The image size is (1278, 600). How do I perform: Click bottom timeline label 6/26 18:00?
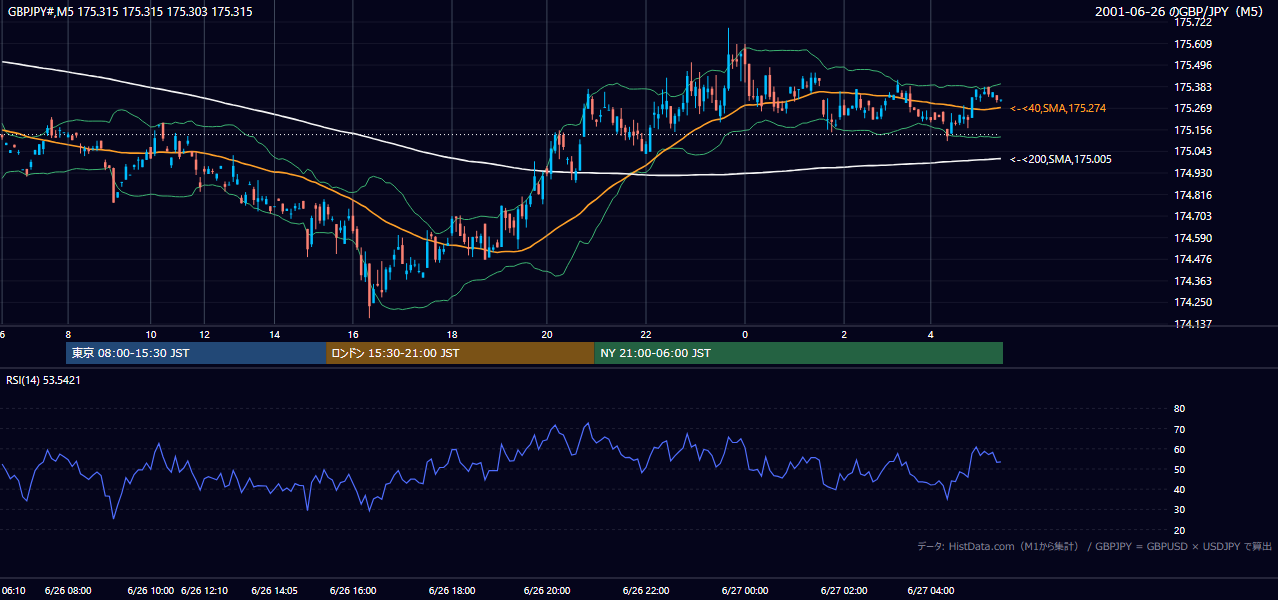(452, 591)
